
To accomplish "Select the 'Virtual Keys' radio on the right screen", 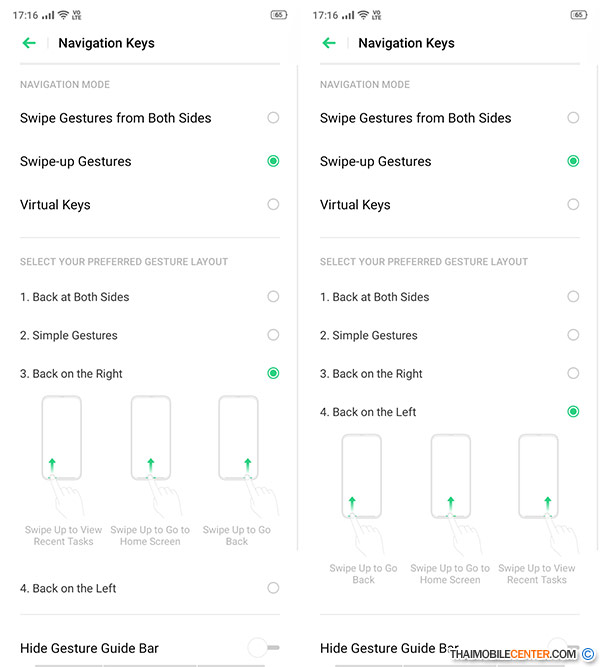I will click(573, 204).
